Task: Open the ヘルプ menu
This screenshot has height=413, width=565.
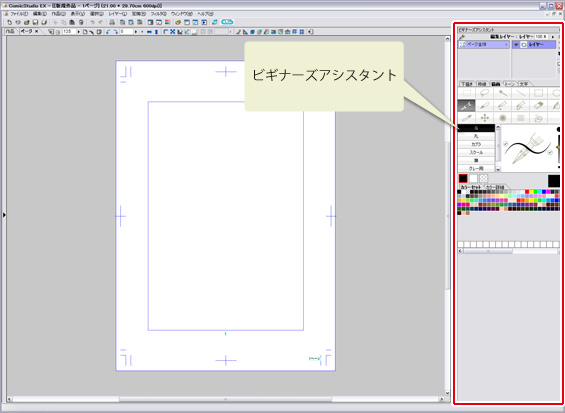Action: tap(205, 14)
